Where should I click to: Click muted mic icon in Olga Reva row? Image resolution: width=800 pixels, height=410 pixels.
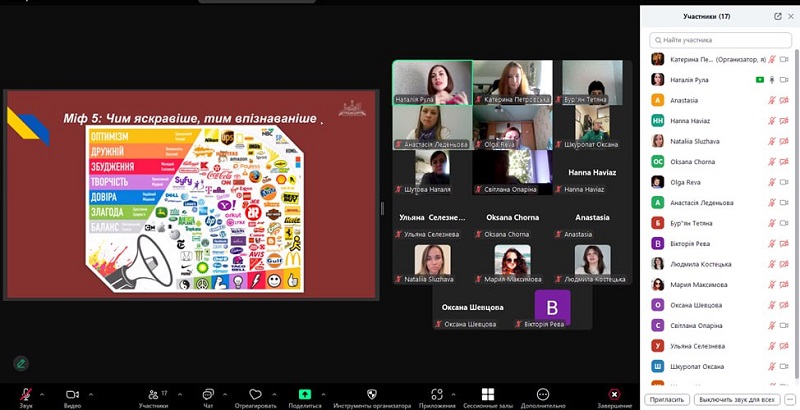772,182
